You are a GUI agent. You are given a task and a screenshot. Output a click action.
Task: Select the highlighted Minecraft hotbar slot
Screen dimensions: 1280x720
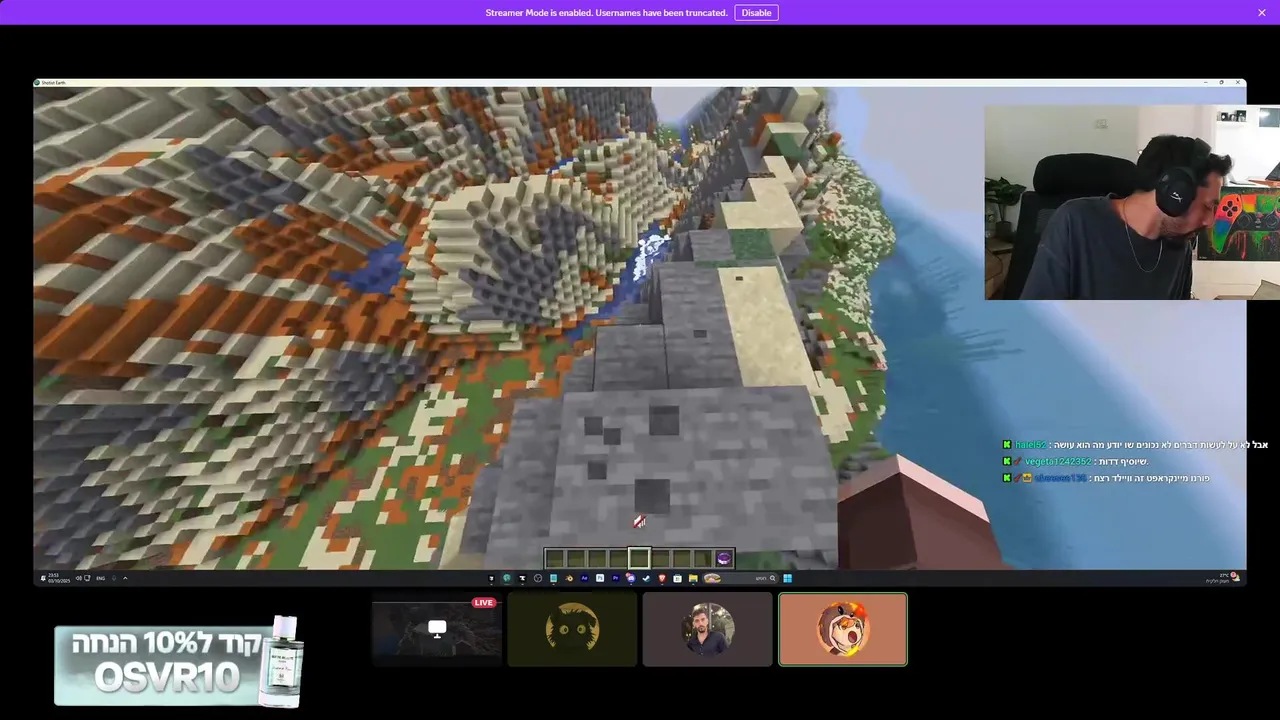pyautogui.click(x=640, y=558)
